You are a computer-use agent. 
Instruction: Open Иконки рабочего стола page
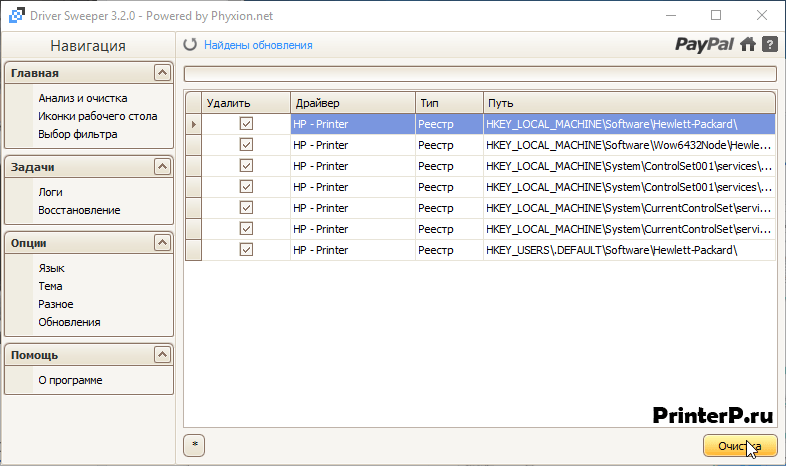tap(98, 116)
